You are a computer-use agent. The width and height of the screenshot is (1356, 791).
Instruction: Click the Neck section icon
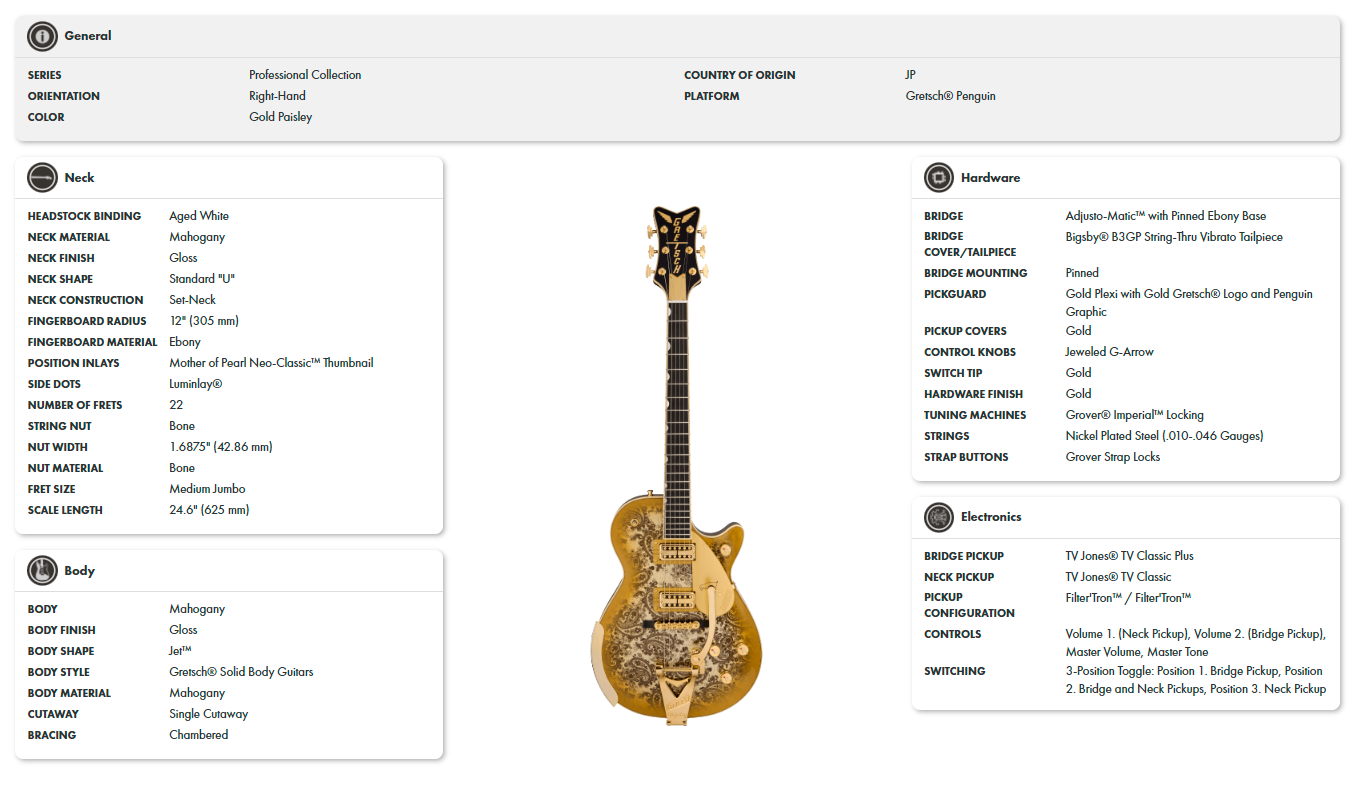(x=42, y=178)
